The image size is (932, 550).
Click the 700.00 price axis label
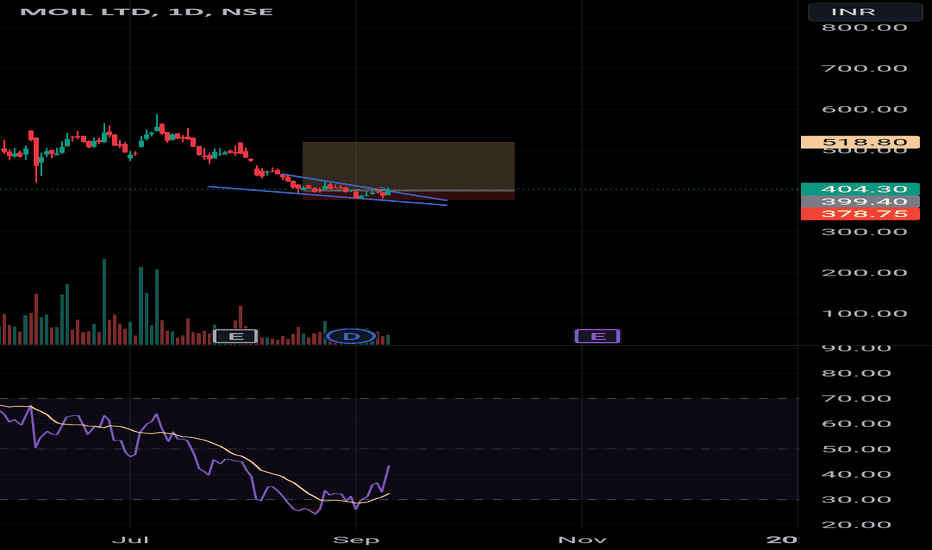pyautogui.click(x=864, y=68)
